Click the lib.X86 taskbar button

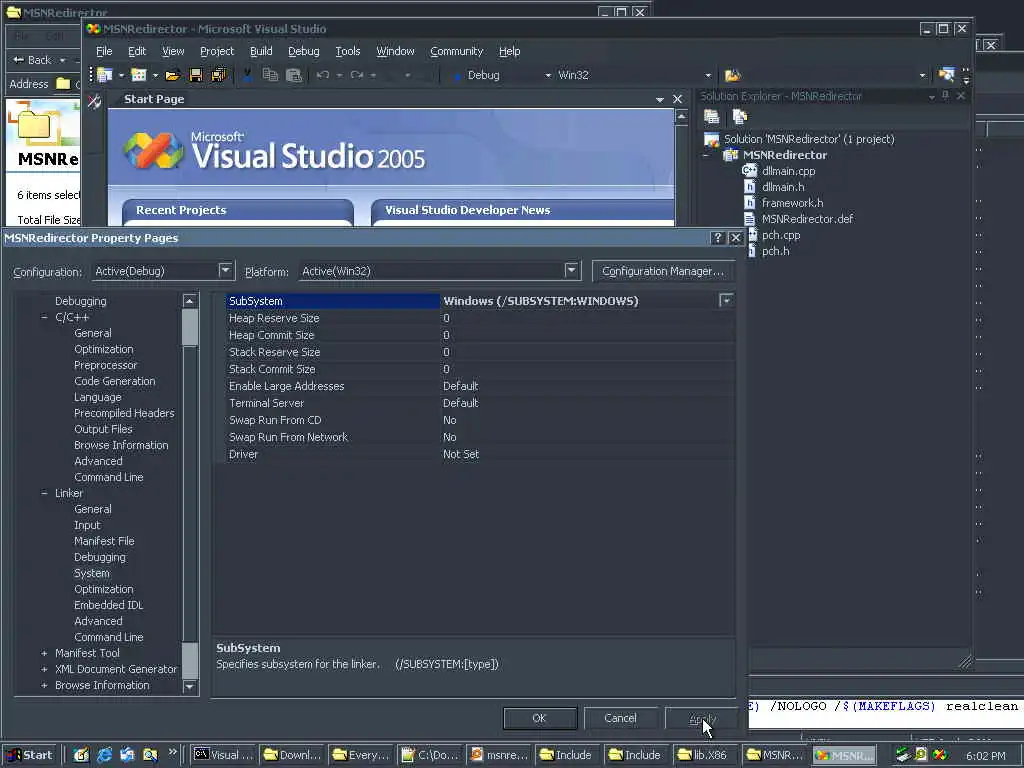pyautogui.click(x=704, y=755)
